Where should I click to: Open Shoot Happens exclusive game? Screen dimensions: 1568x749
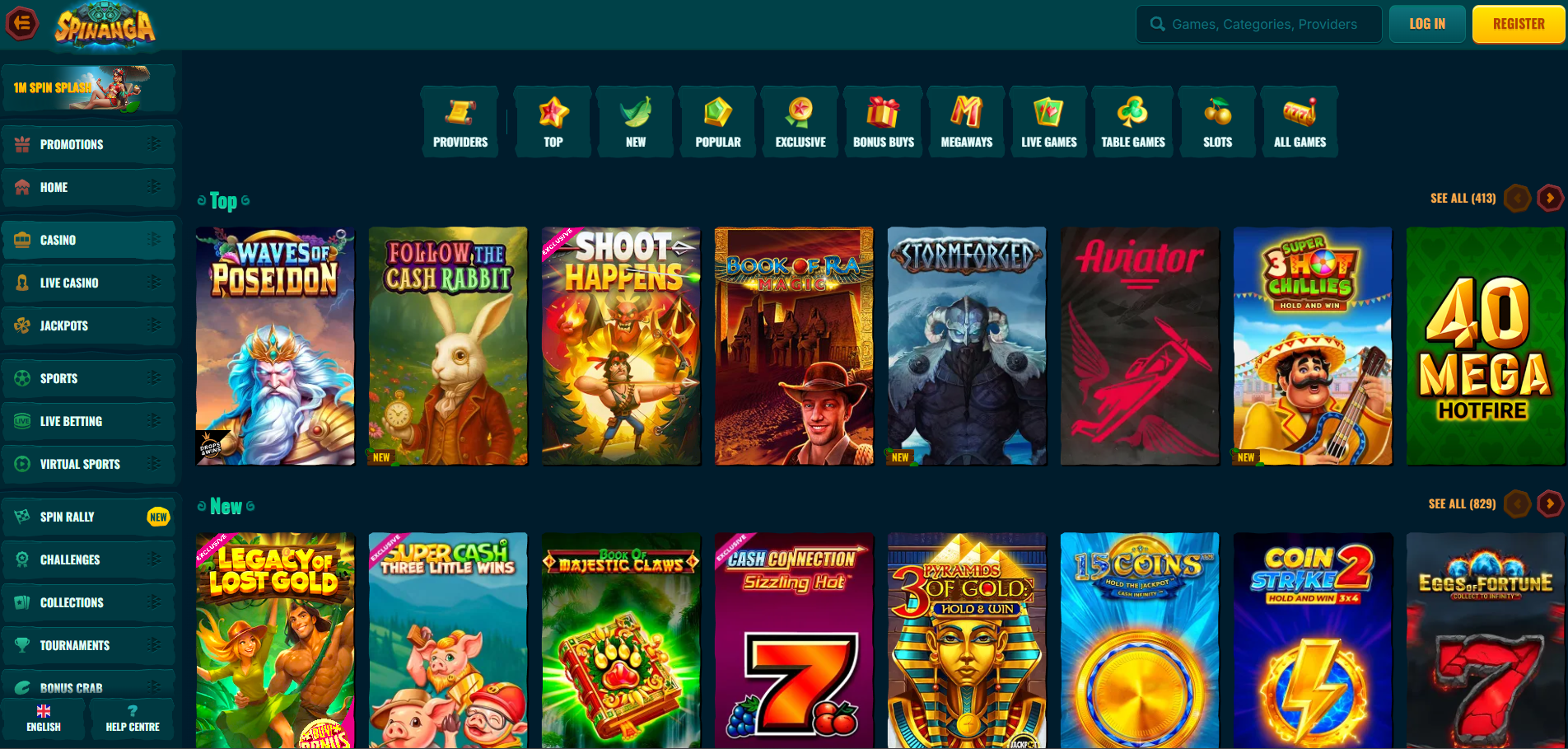pyautogui.click(x=621, y=346)
